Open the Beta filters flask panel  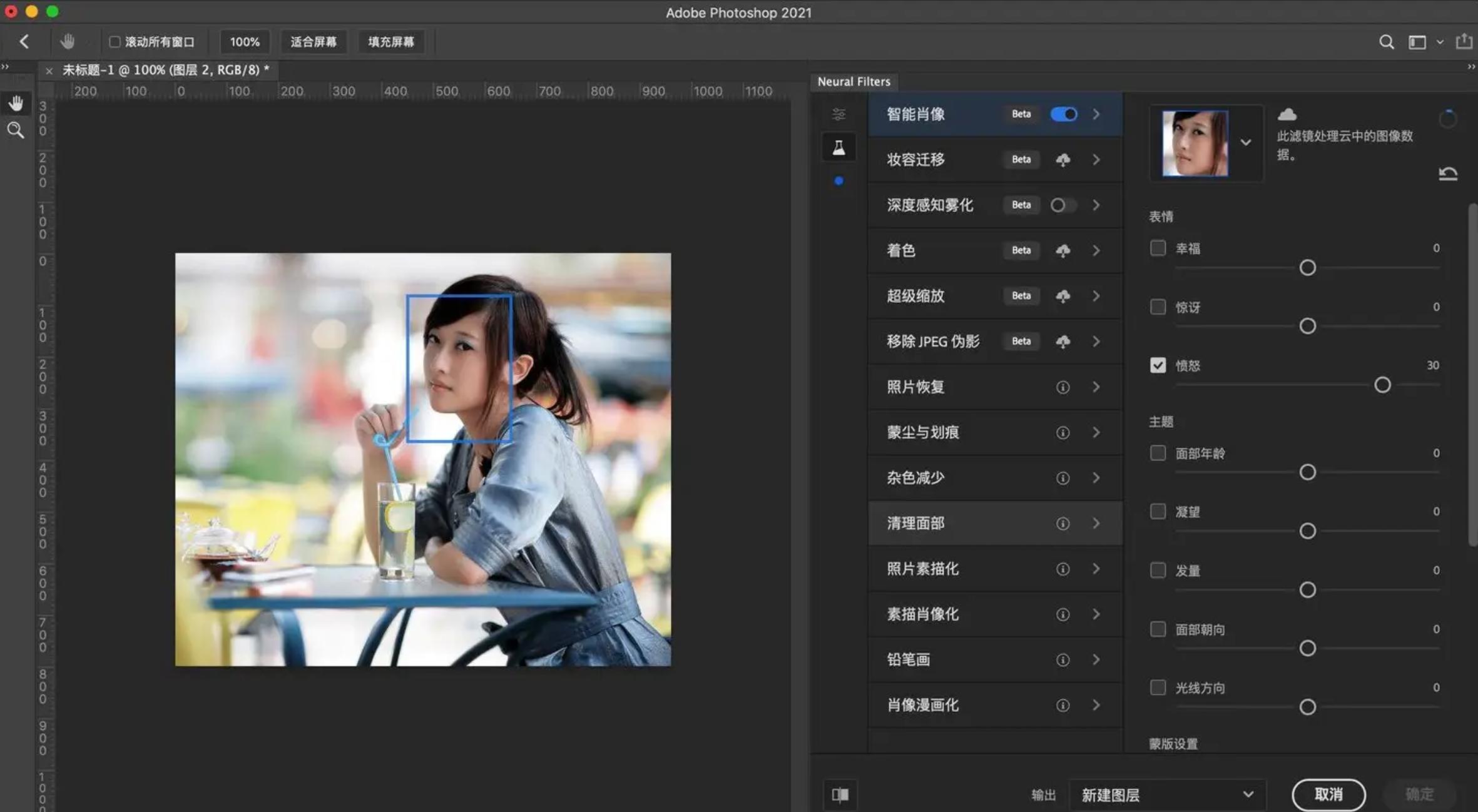click(838, 146)
